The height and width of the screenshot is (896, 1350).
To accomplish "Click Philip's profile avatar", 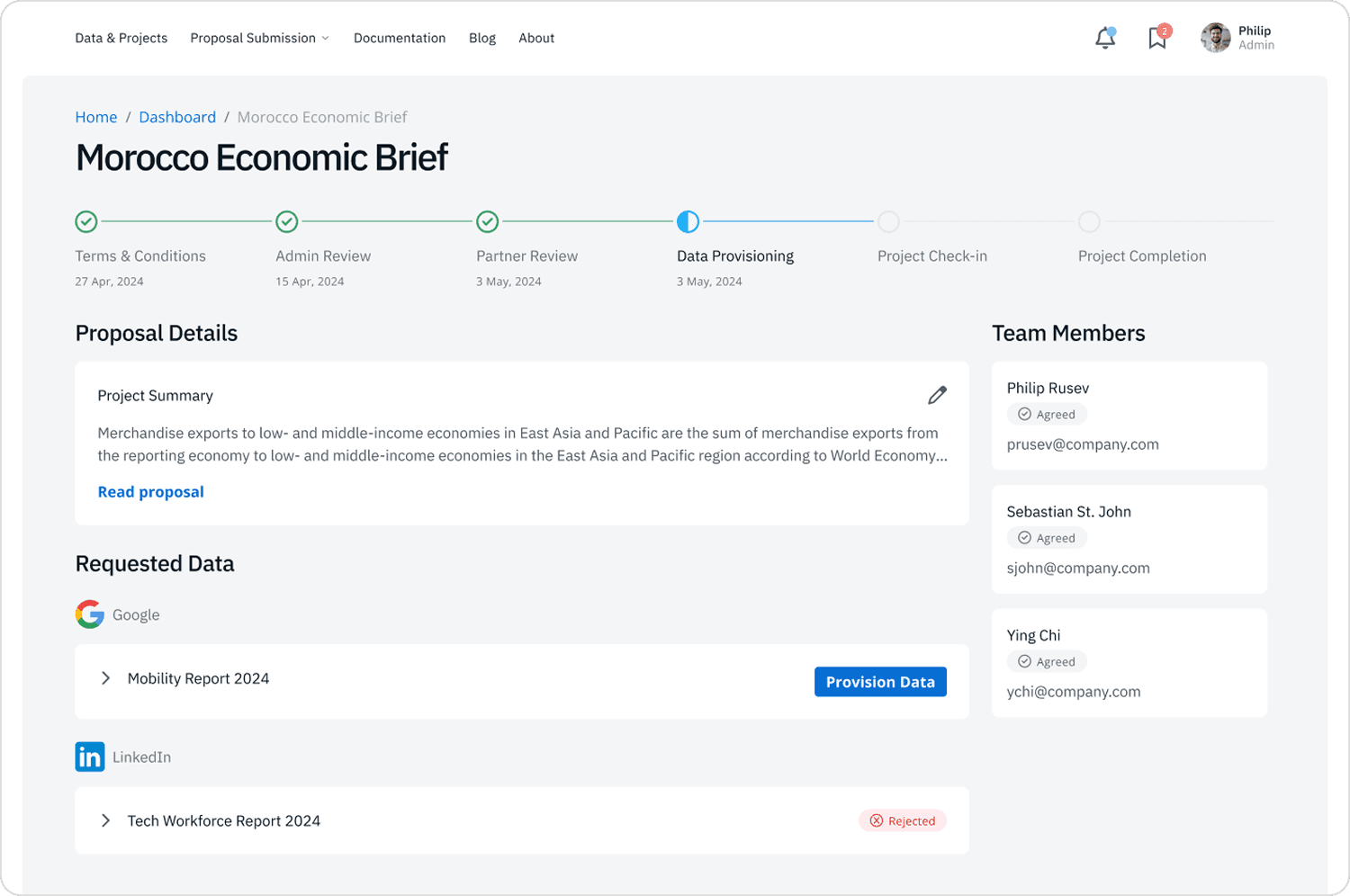I will pos(1215,38).
